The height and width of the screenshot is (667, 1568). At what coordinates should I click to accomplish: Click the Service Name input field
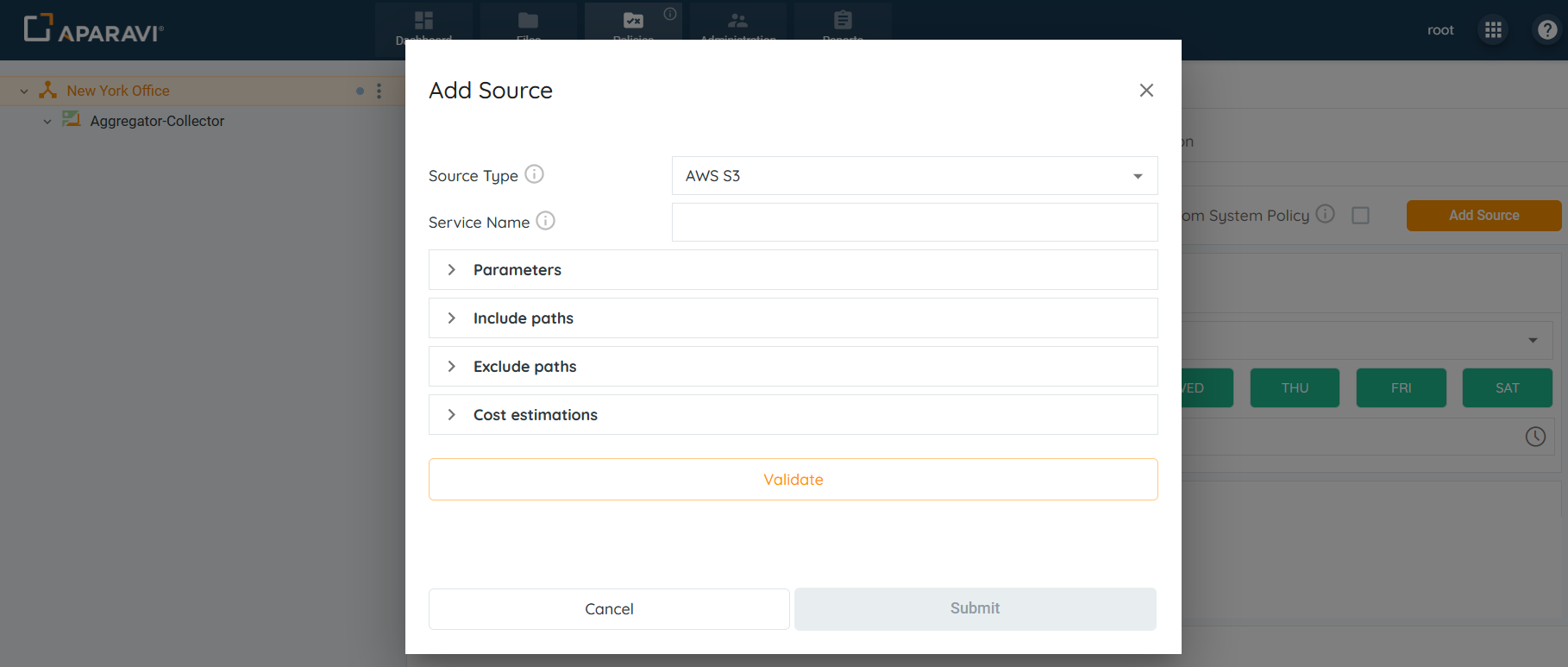pos(913,223)
